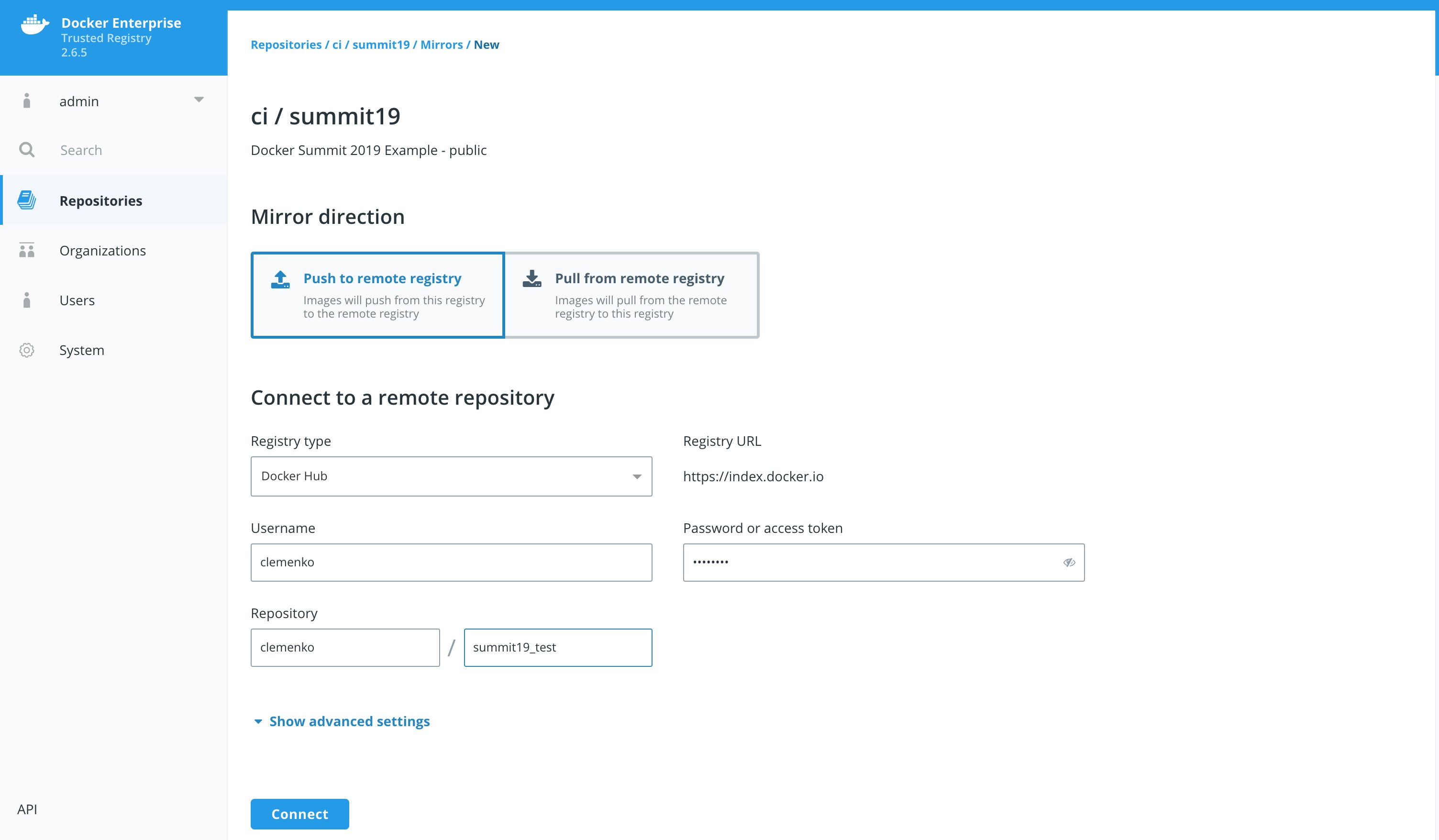Select Pull from remote registry option
Screen dimensions: 1439x840
click(631, 295)
